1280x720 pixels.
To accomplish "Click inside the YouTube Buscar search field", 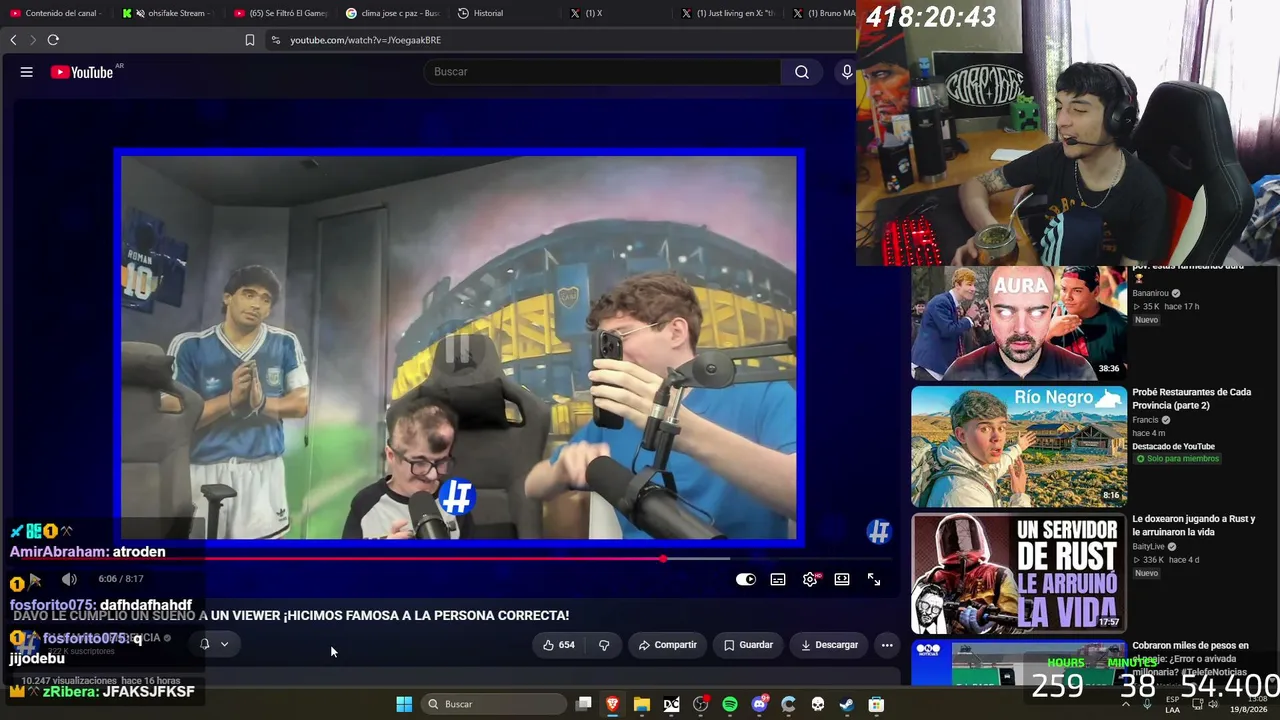I will click(x=602, y=72).
